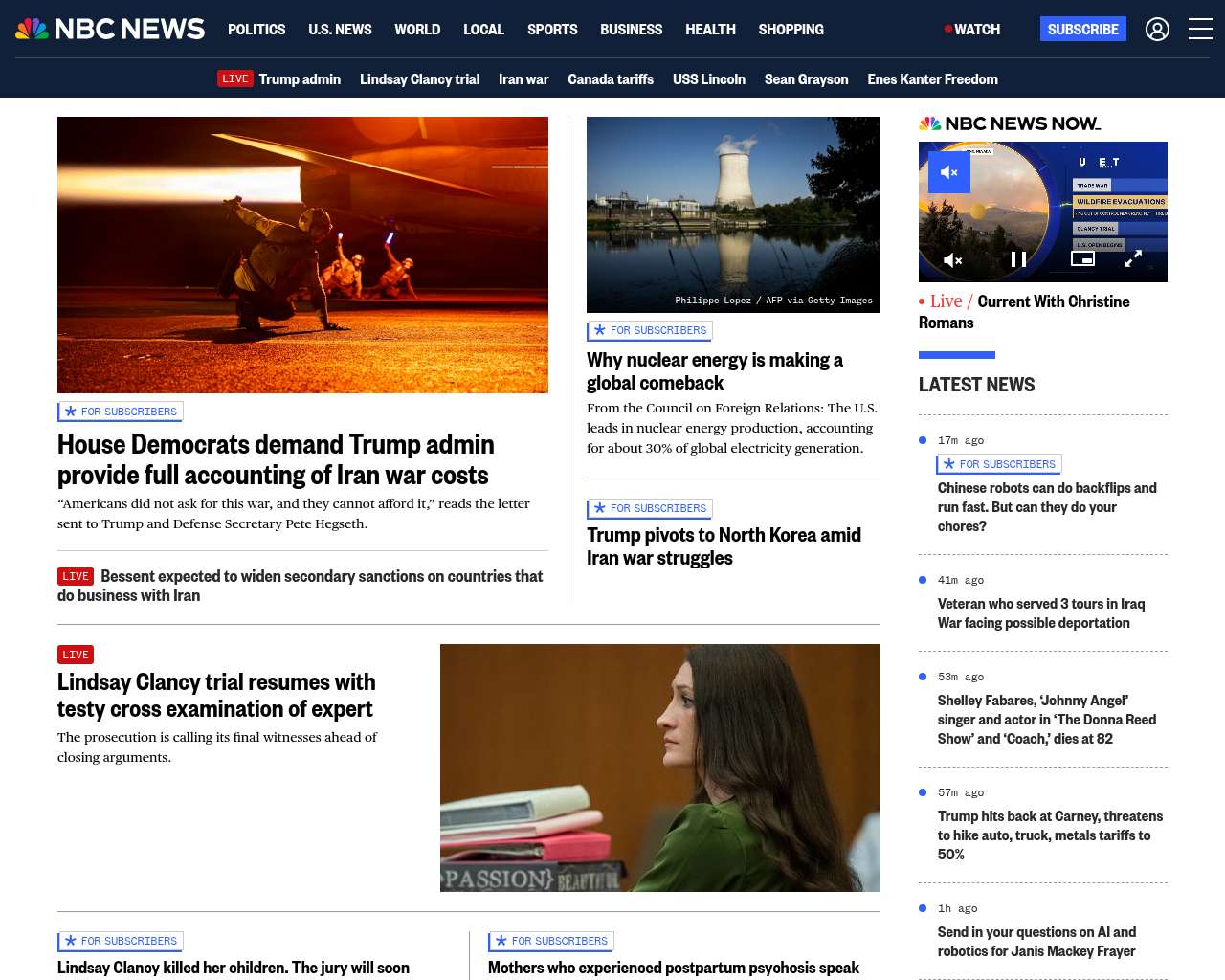Open Lindsay Clancy trial resumes headline
The image size is (1225, 980).
(x=216, y=696)
